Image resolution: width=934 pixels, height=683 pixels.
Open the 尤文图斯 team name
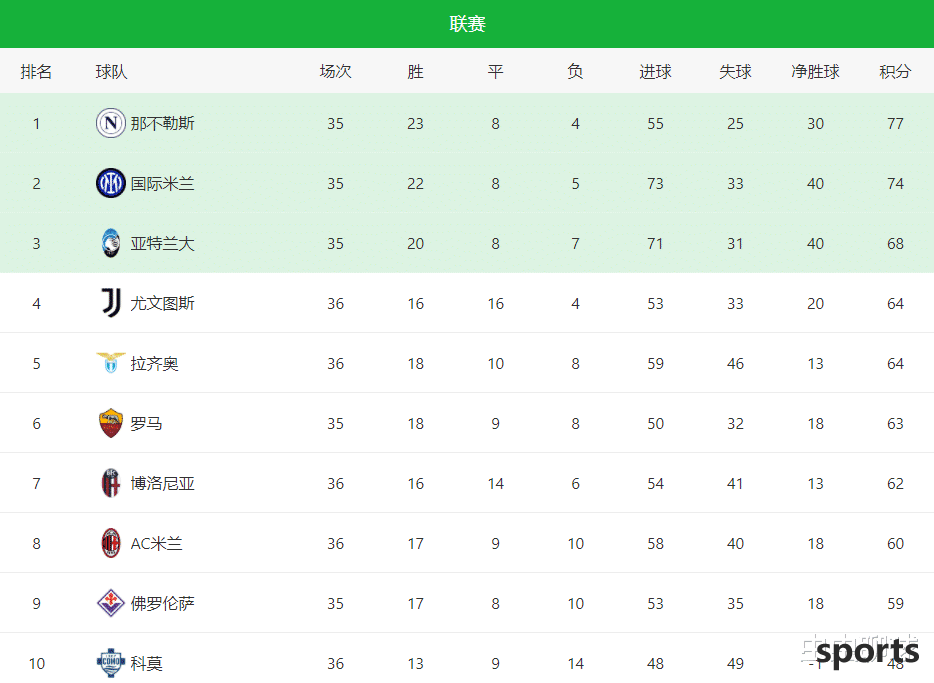[163, 303]
